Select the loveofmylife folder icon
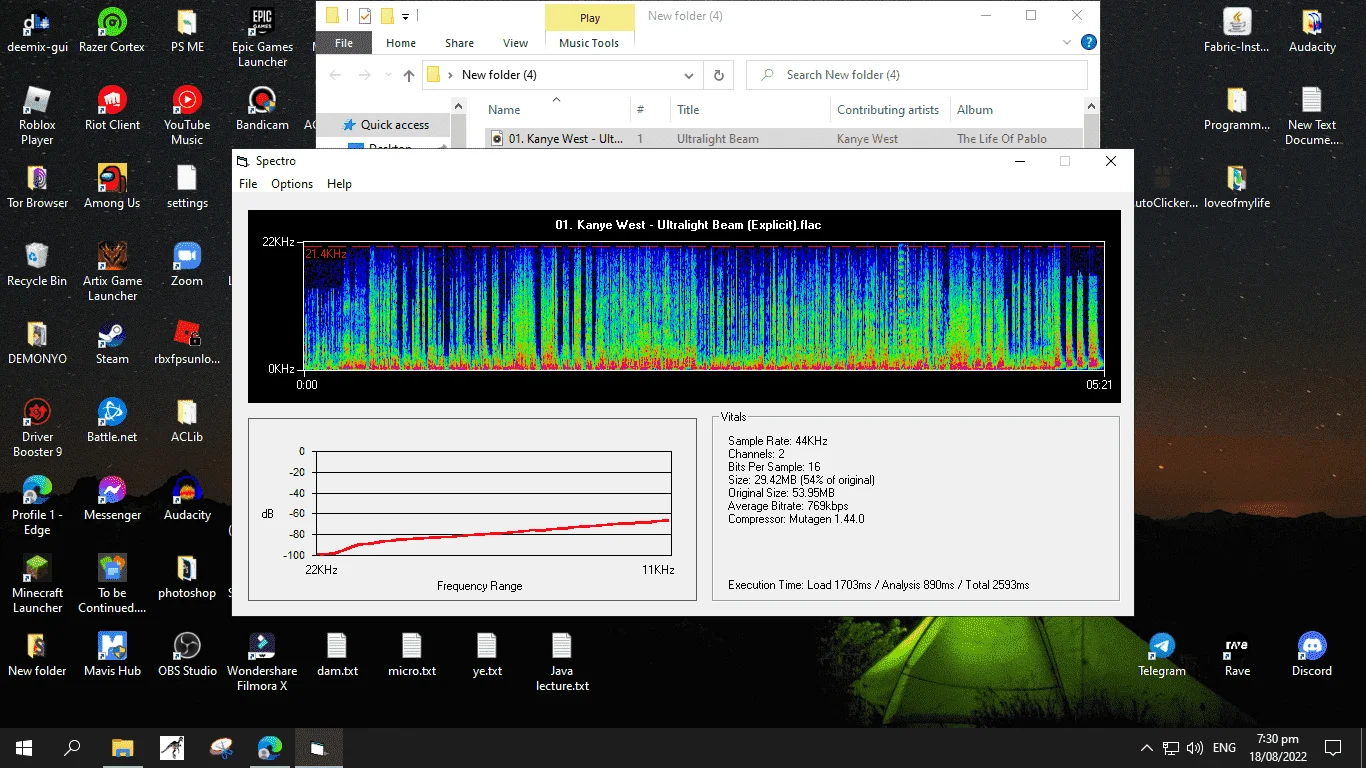Image resolution: width=1366 pixels, height=768 pixels. coord(1237,186)
